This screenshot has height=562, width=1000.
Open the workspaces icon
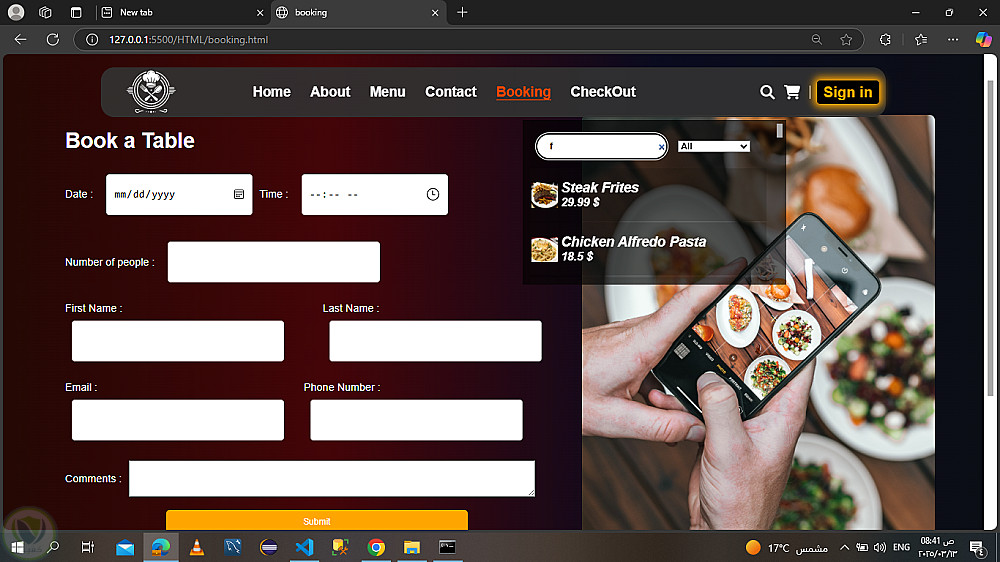point(45,12)
